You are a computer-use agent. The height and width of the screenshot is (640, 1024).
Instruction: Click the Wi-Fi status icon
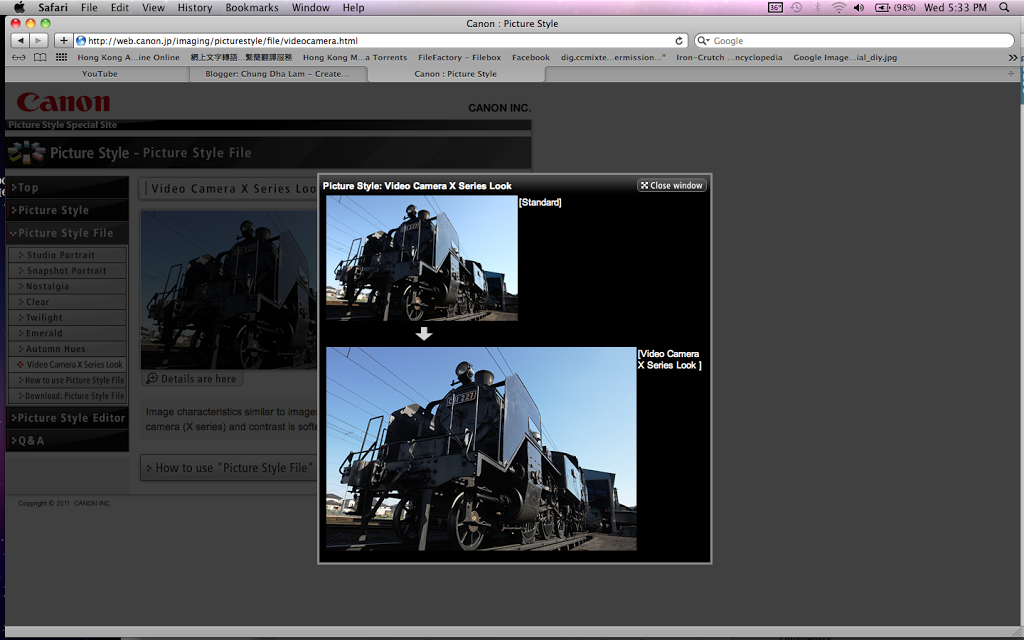(837, 7)
